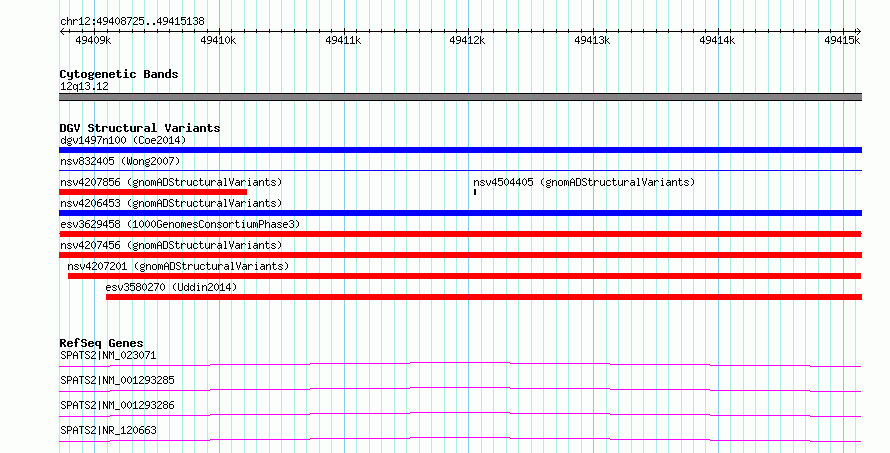This screenshot has width=890, height=453.
Task: Click the 49410k ruler tick label
Action: pyautogui.click(x=218, y=40)
